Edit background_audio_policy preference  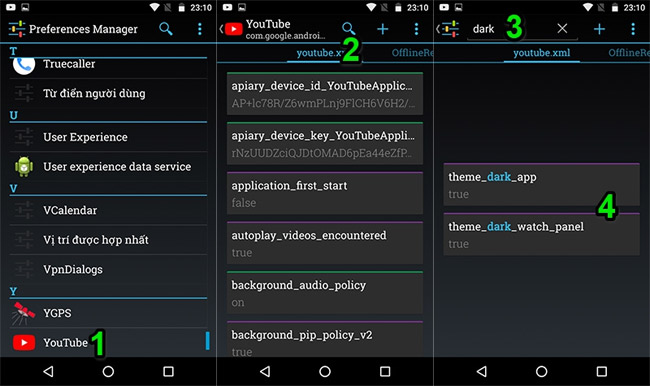pyautogui.click(x=325, y=293)
